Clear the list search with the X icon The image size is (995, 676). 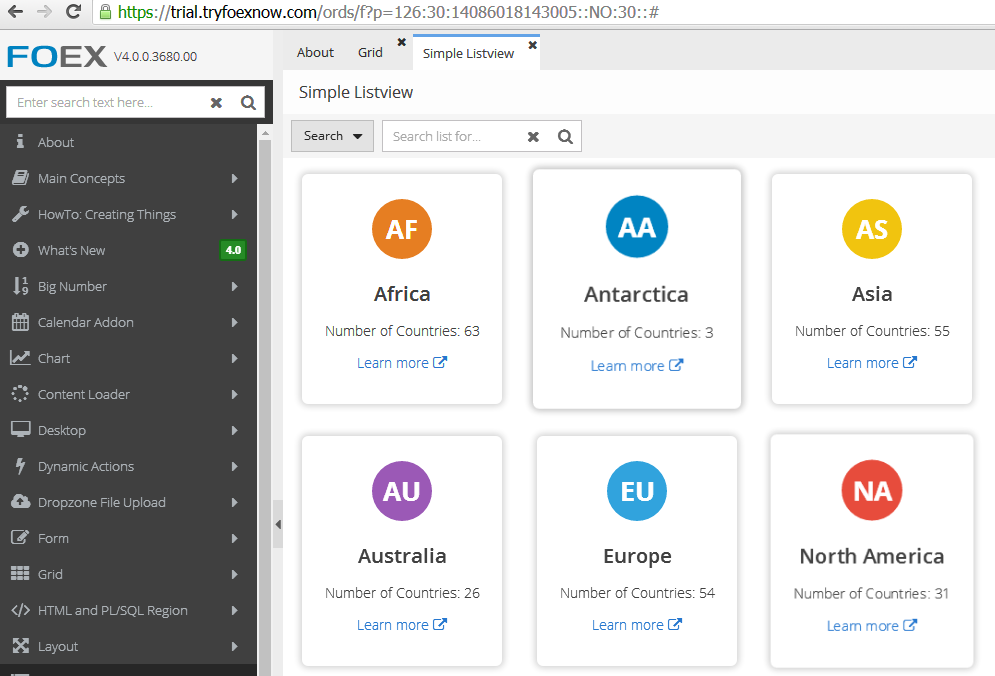coord(532,136)
